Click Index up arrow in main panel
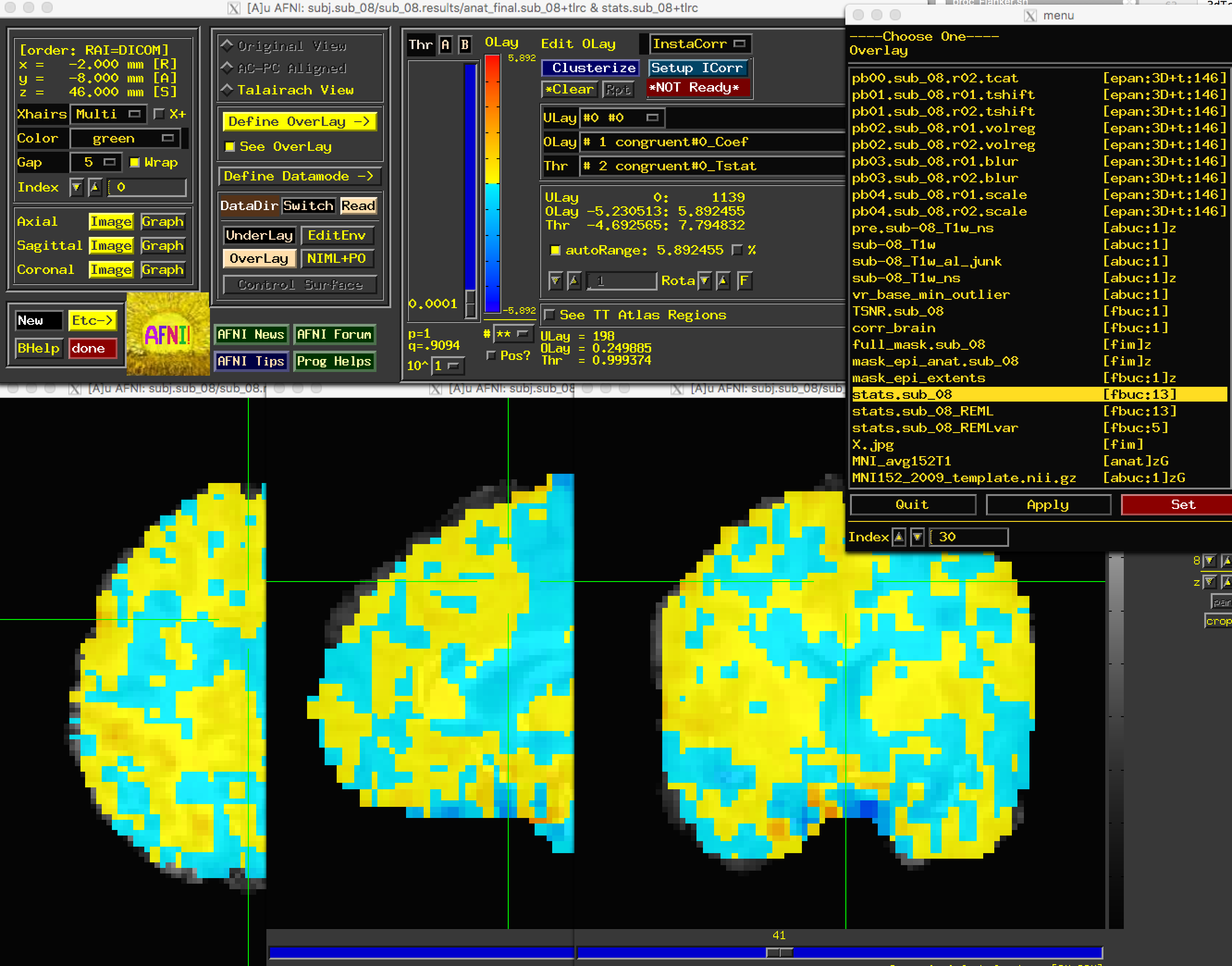Screen dimensions: 1232x966 (x=95, y=187)
